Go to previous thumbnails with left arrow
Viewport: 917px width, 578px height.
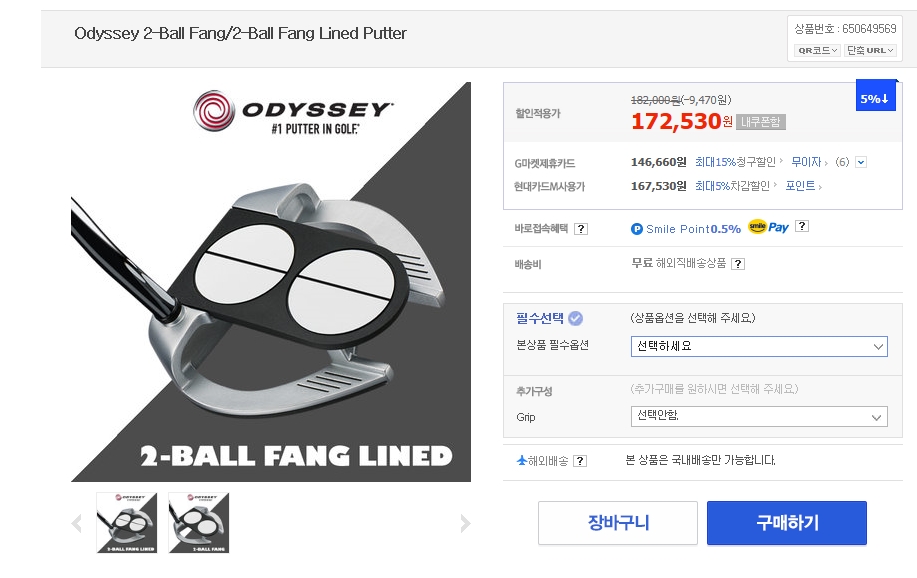[x=77, y=523]
